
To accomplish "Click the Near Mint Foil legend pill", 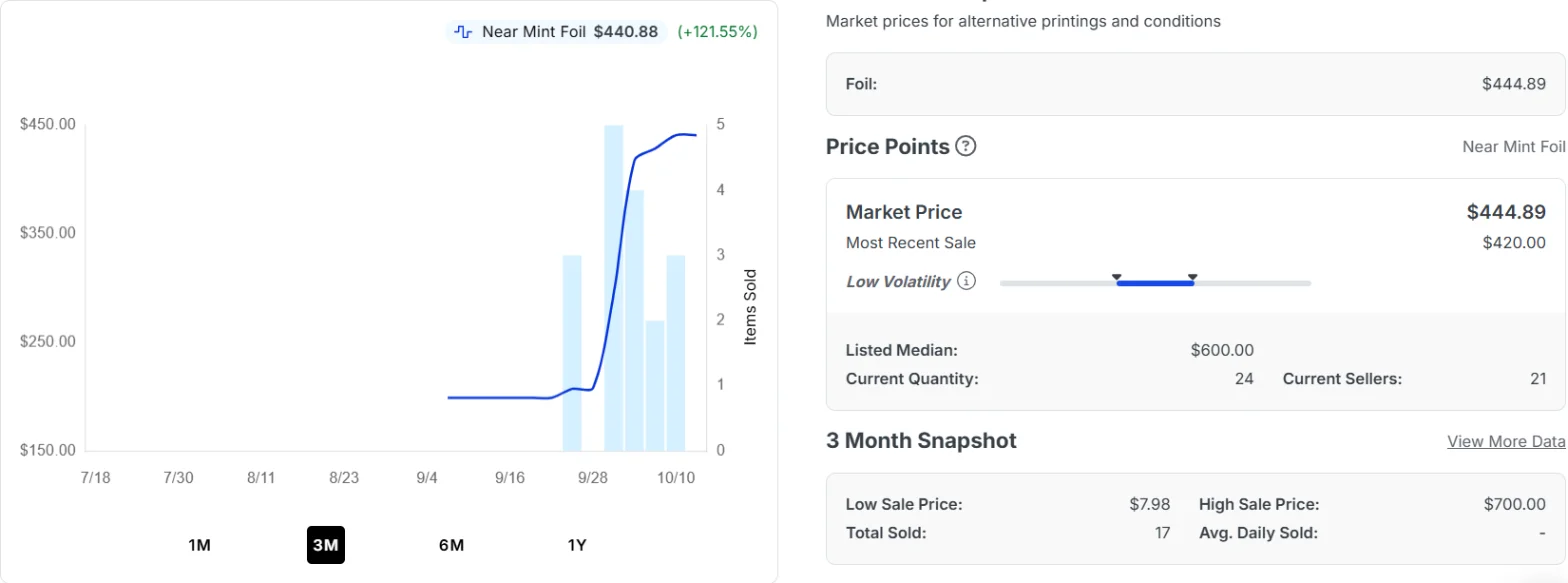I will (556, 31).
